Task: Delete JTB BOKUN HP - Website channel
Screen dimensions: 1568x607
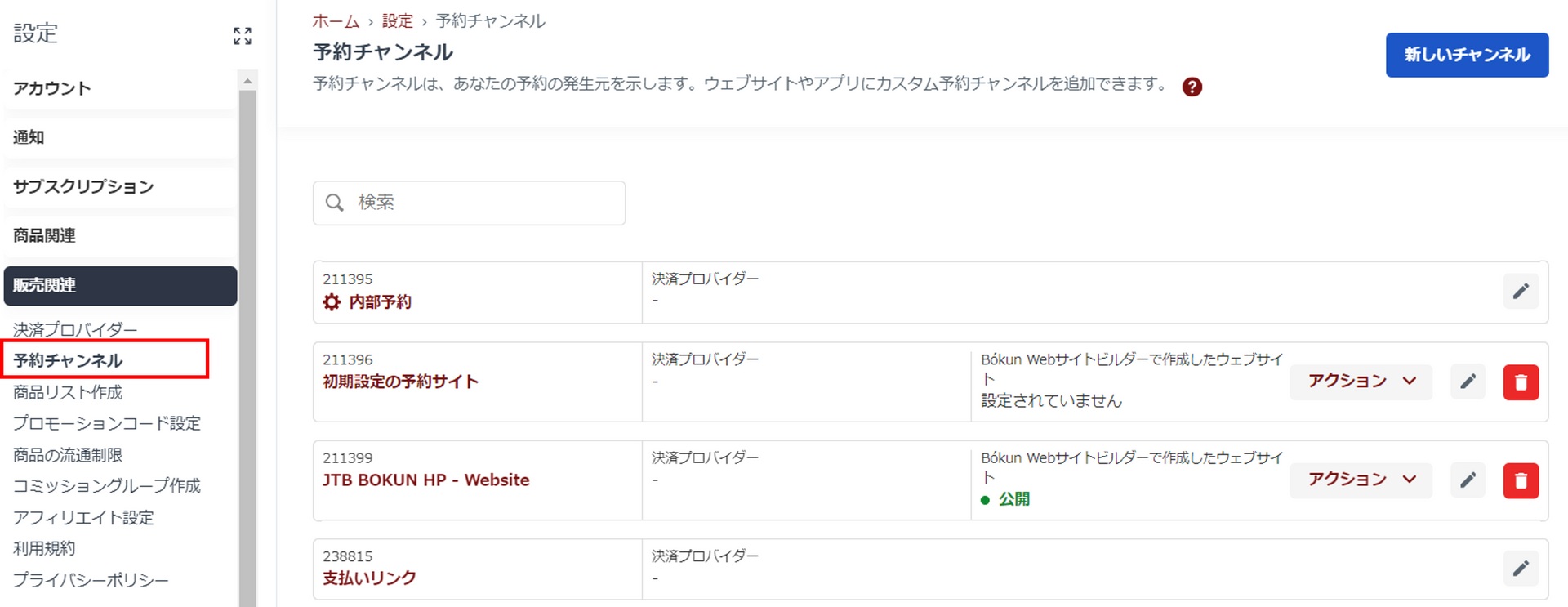Action: pyautogui.click(x=1520, y=480)
